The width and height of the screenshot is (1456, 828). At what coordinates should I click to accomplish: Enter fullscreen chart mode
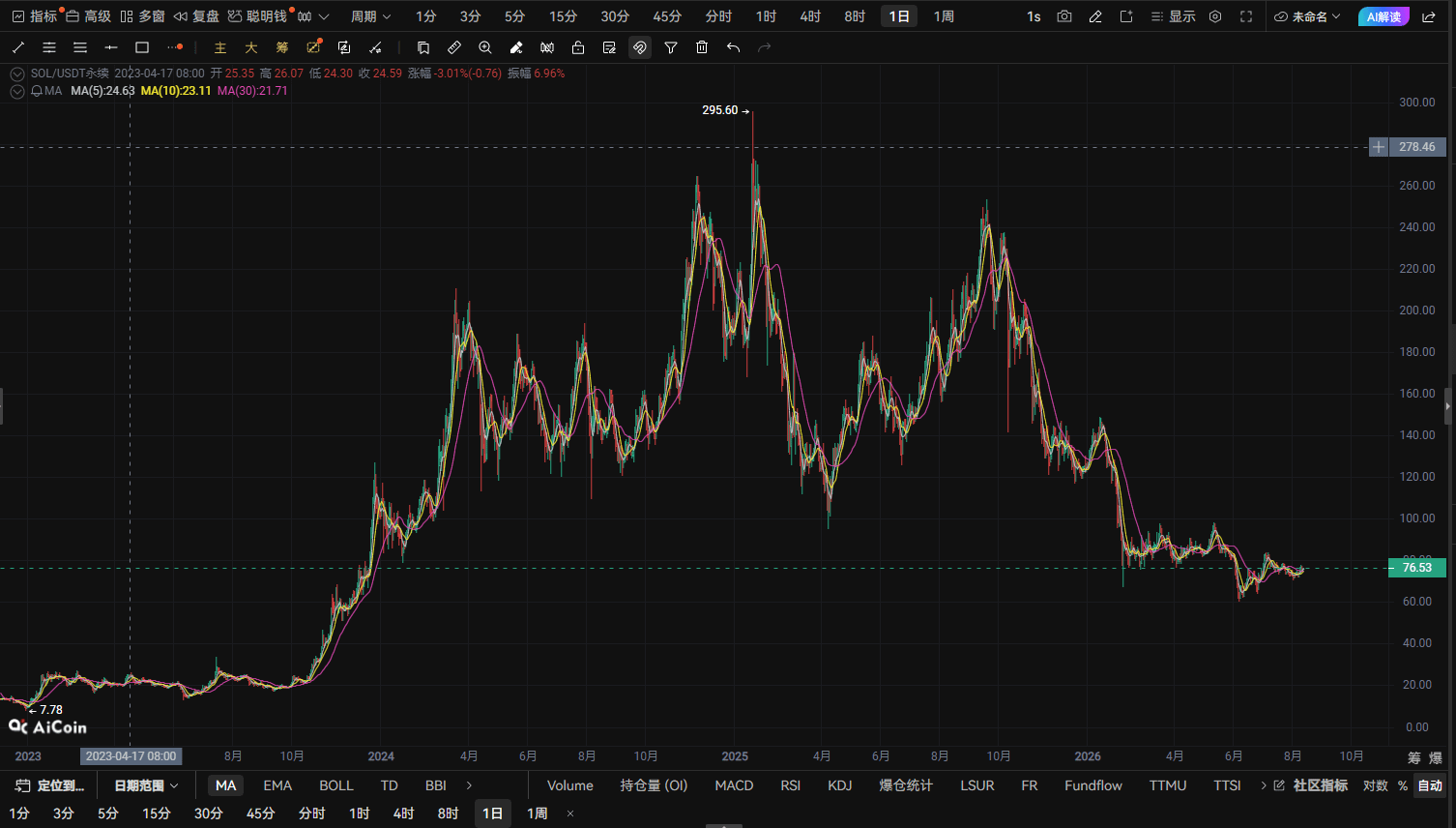pyautogui.click(x=1246, y=16)
